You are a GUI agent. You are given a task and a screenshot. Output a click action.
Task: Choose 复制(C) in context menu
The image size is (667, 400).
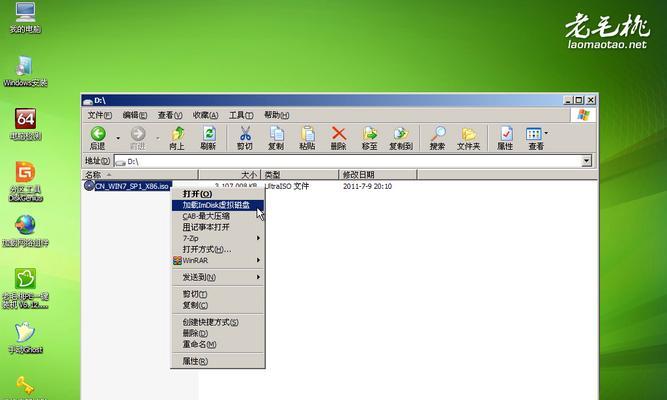point(218,306)
